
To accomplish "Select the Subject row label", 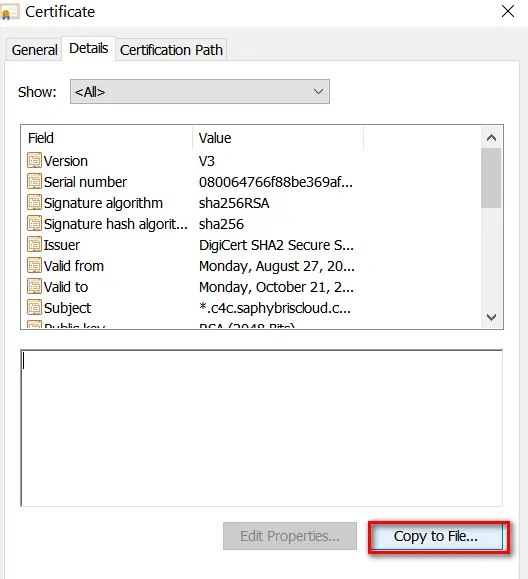I will [68, 308].
